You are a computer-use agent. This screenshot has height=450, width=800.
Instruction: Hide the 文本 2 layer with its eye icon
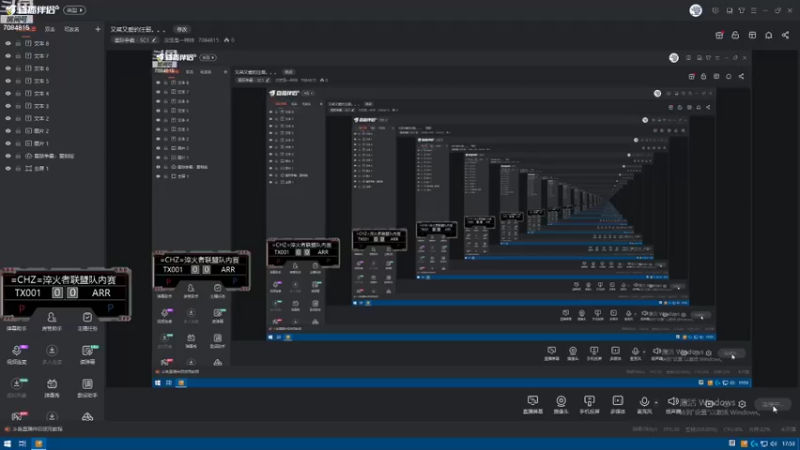8,118
